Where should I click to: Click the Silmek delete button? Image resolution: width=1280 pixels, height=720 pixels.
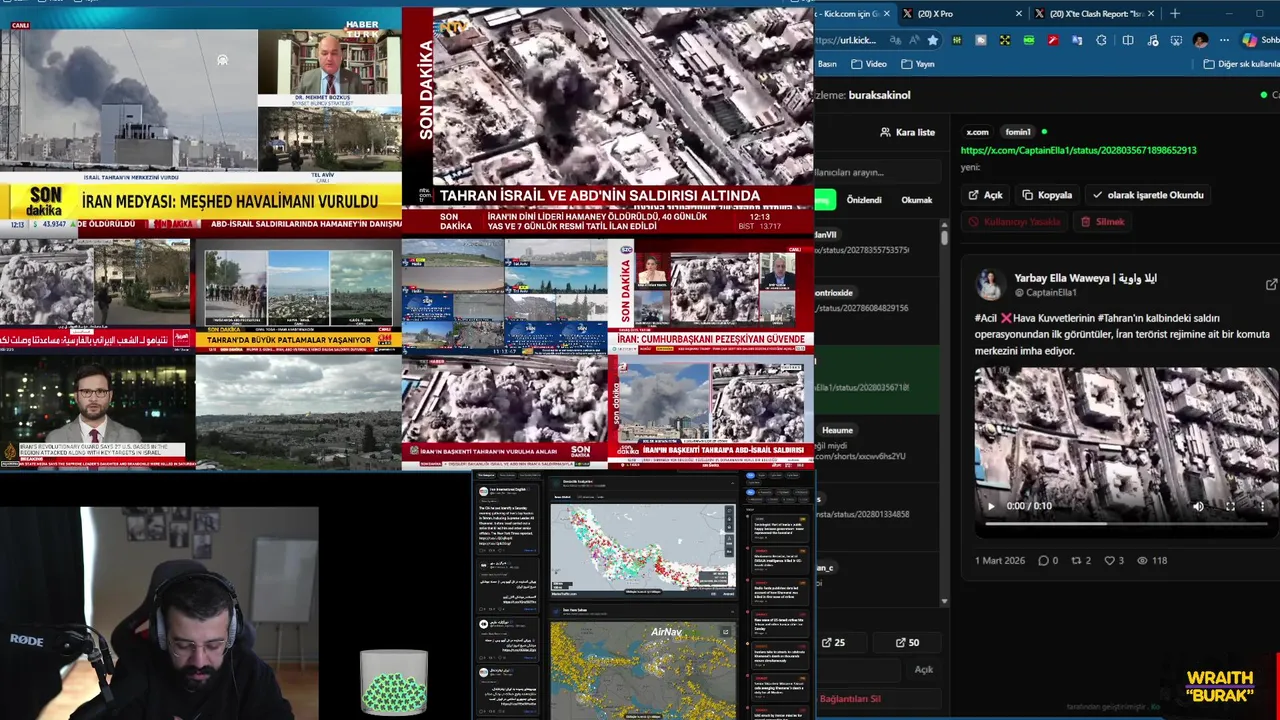(1103, 222)
